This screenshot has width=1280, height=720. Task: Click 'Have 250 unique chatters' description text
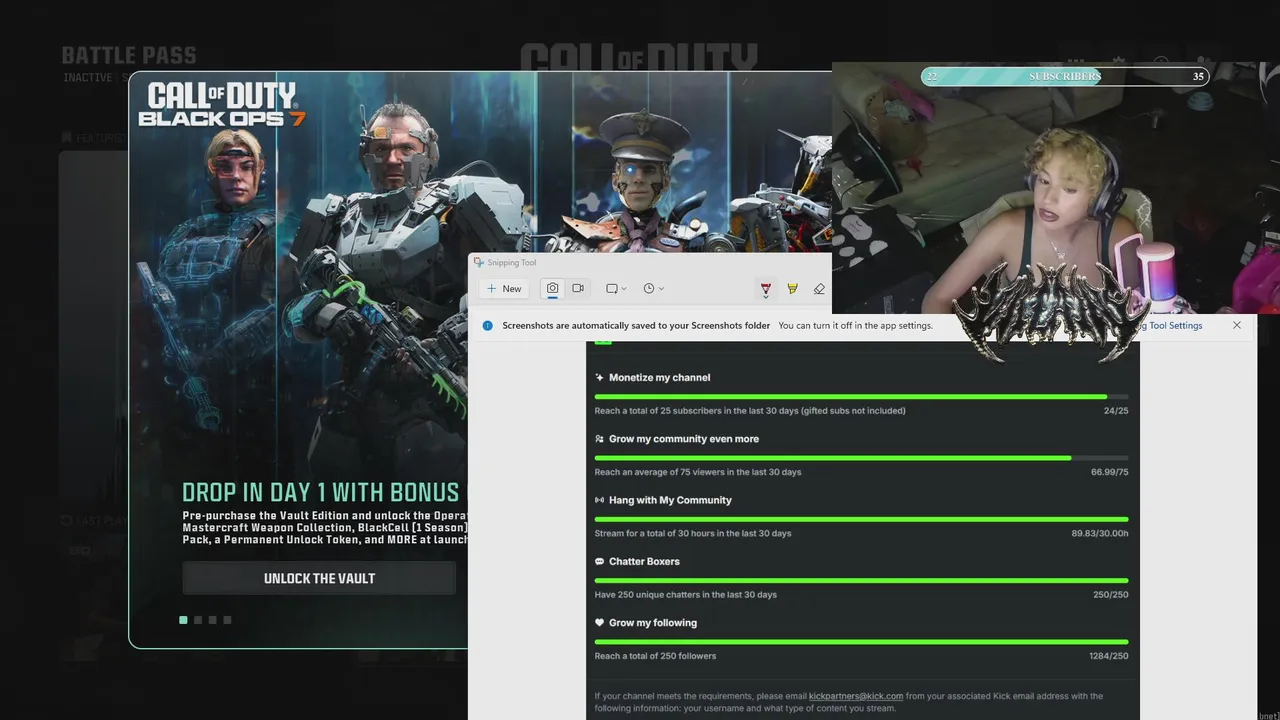coord(686,595)
